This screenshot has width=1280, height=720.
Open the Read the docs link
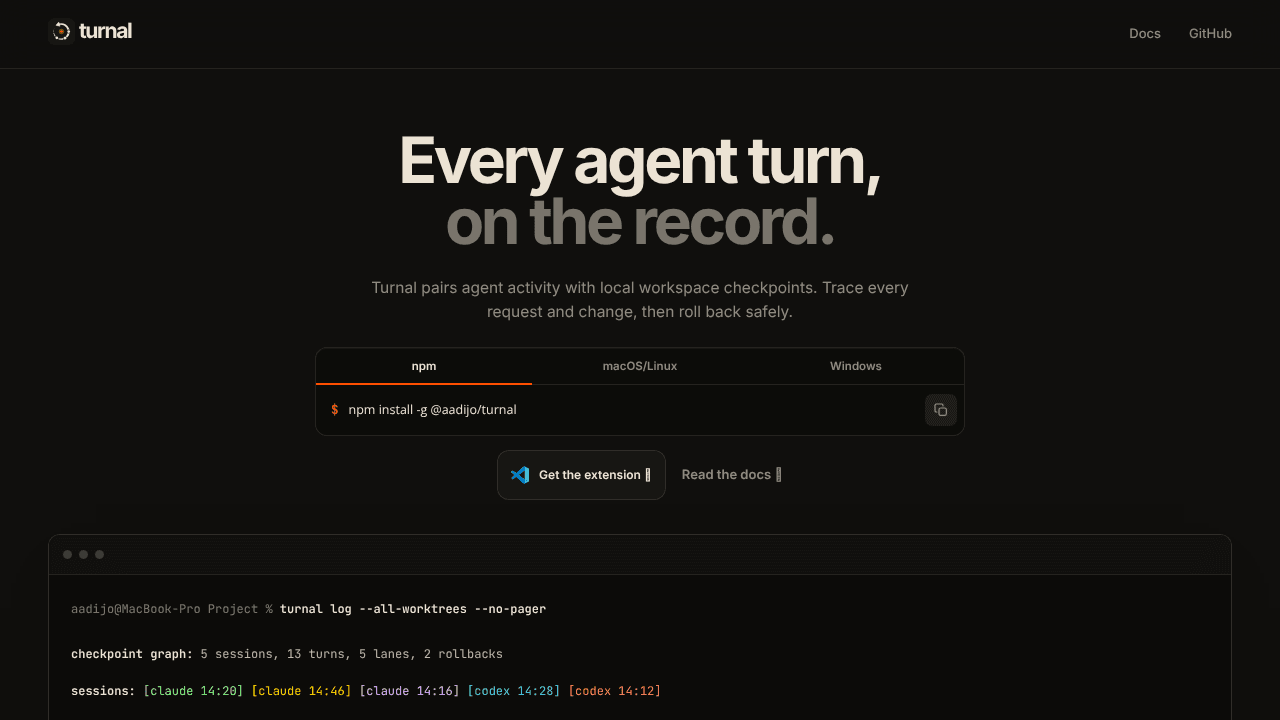point(732,475)
